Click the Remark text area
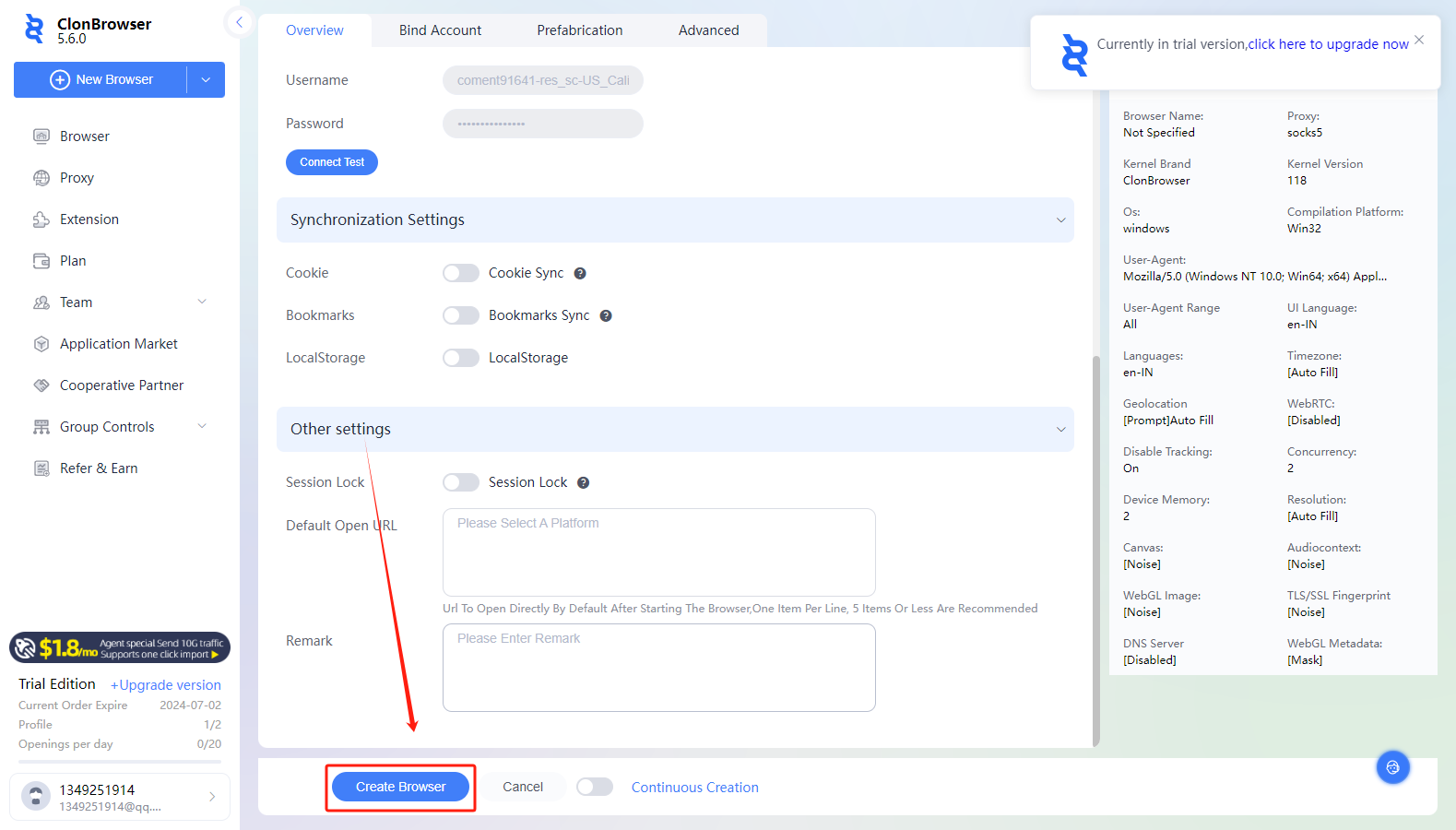Screen dimensions: 1456x830 659,668
